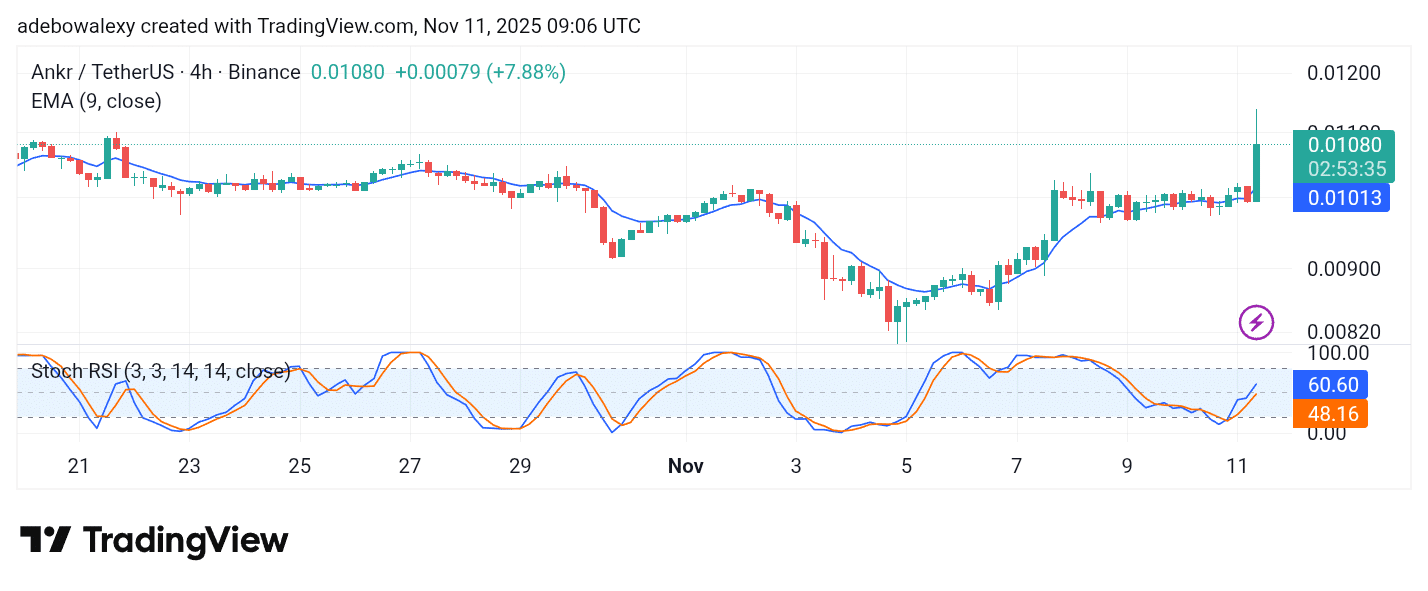Screen dimensions: 1428x591
Task: Click the 11 date label on time axis
Action: coord(1237,466)
